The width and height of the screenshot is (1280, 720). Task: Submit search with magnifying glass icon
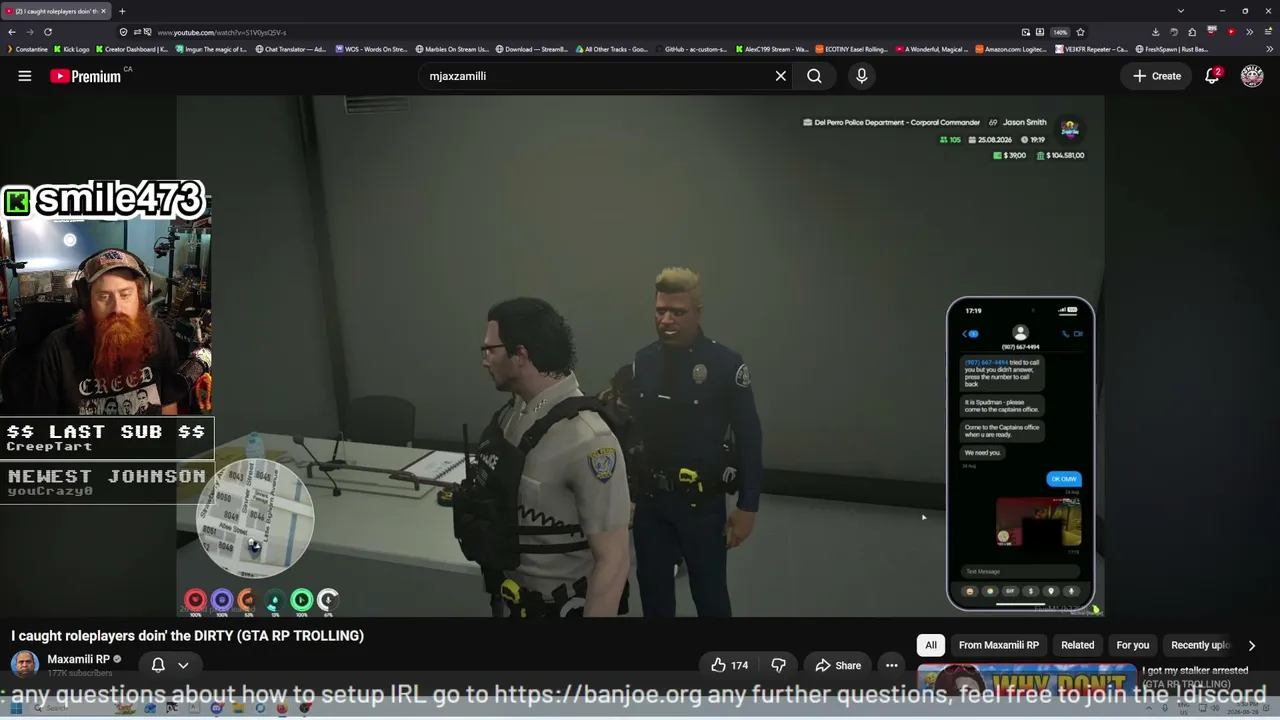[x=814, y=76]
